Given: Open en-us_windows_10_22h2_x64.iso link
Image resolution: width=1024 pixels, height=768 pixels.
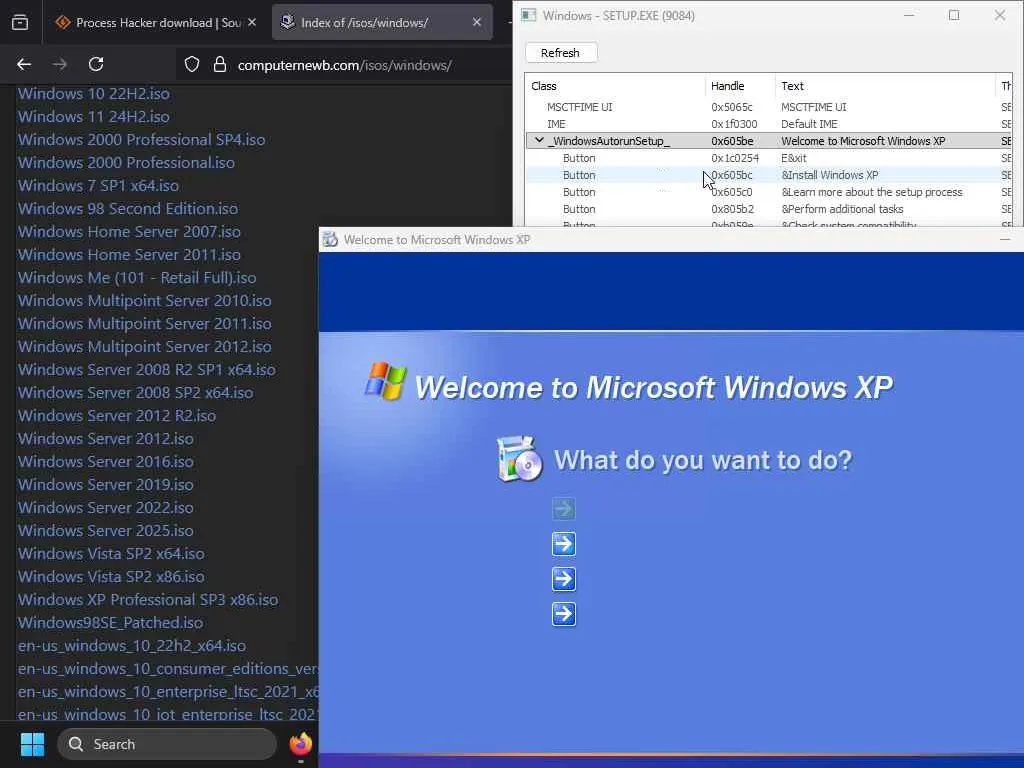Looking at the screenshot, I should click(132, 646).
